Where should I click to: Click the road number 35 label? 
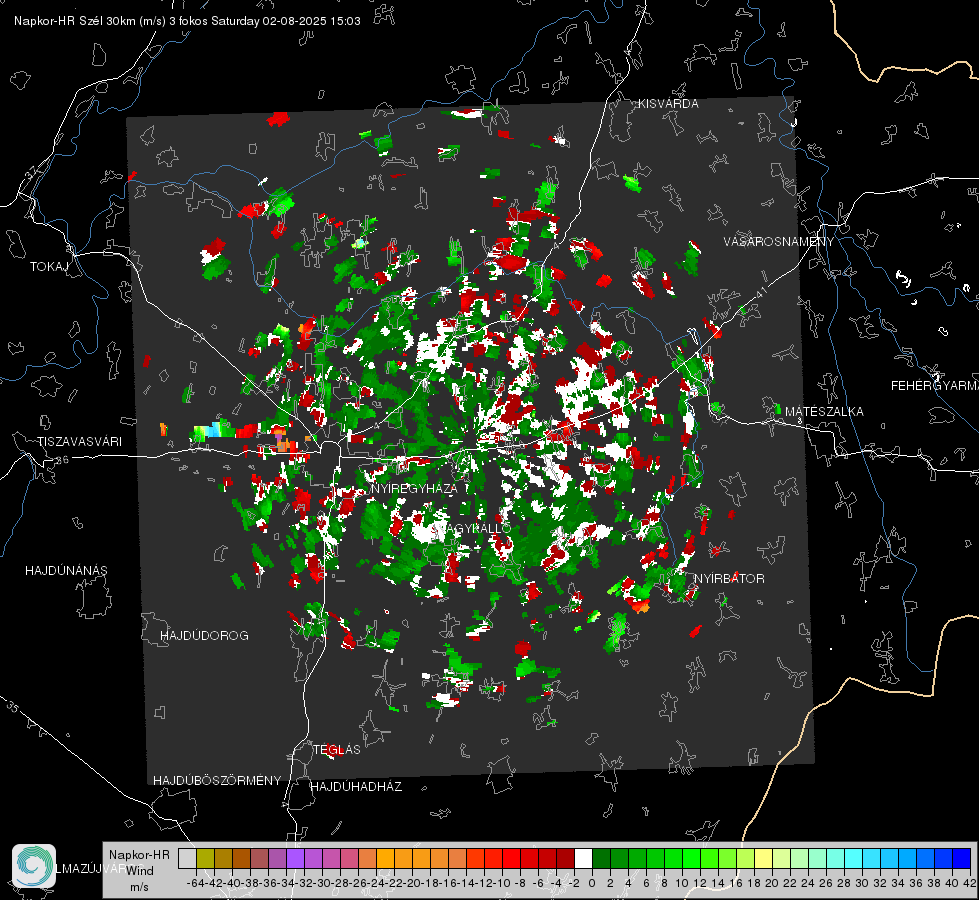click(x=13, y=706)
